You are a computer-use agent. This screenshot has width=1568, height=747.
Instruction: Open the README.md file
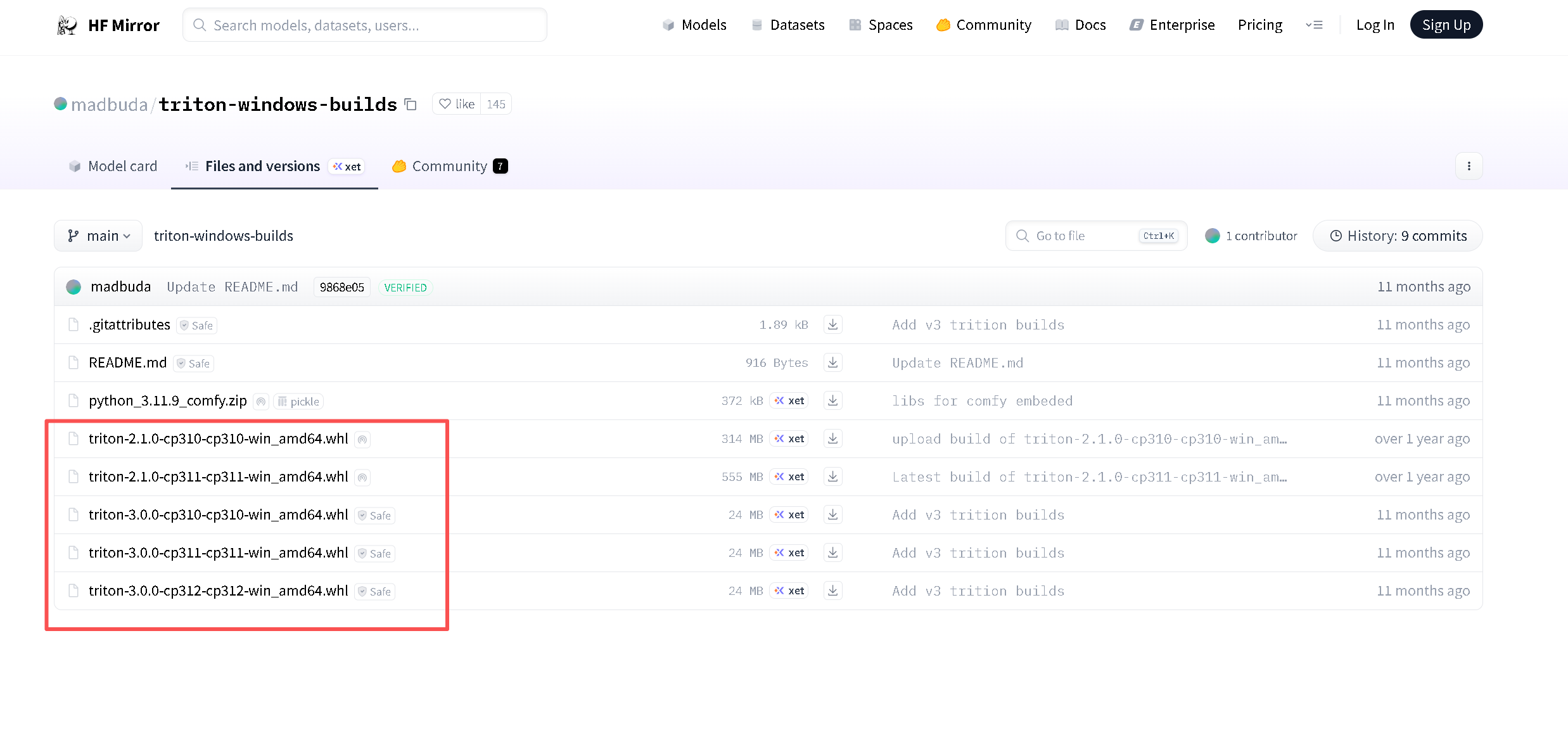[128, 362]
